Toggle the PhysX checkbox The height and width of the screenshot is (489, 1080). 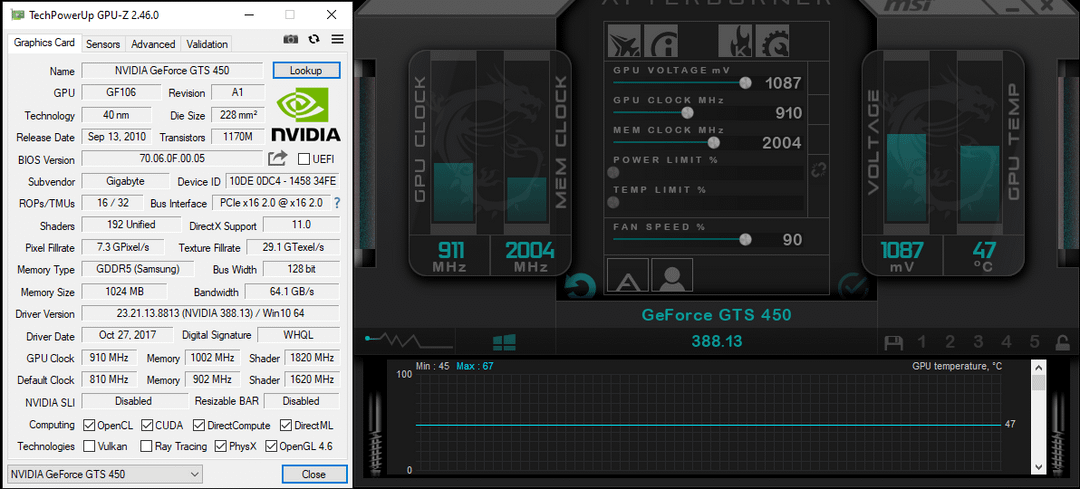pyautogui.click(x=220, y=446)
